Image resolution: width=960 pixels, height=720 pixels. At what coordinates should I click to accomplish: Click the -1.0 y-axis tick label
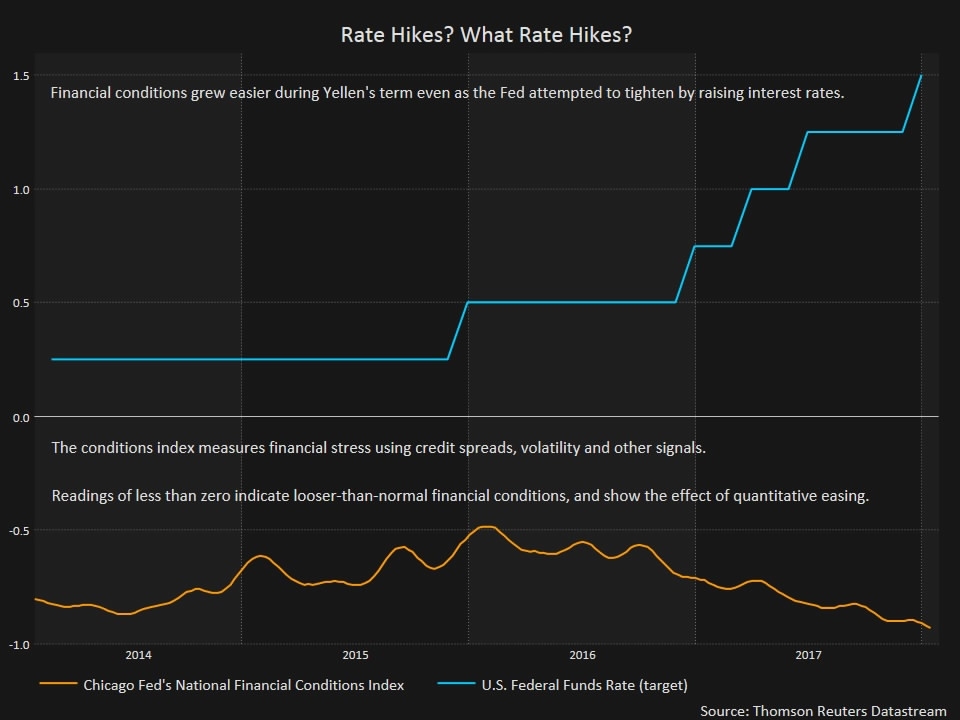[x=18, y=644]
